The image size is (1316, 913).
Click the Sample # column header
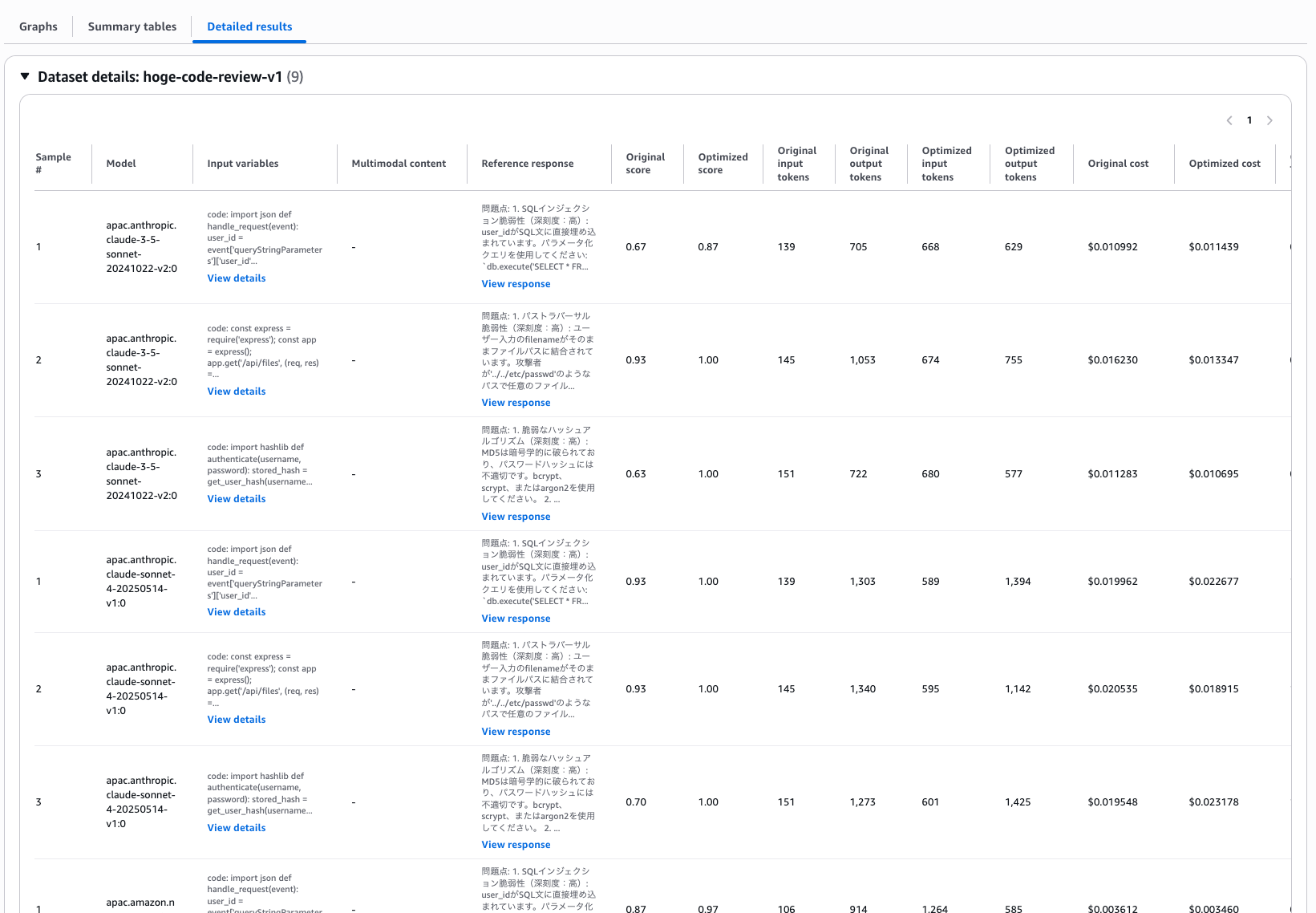coord(53,164)
